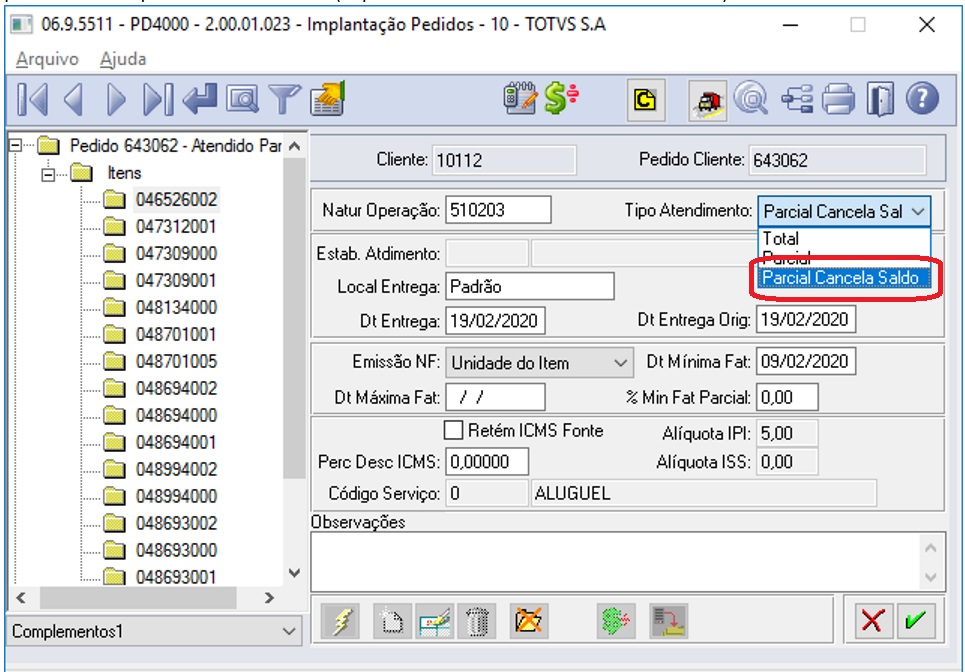The height and width of the screenshot is (672, 965).
Task: Click the printer icon
Action: (x=838, y=100)
